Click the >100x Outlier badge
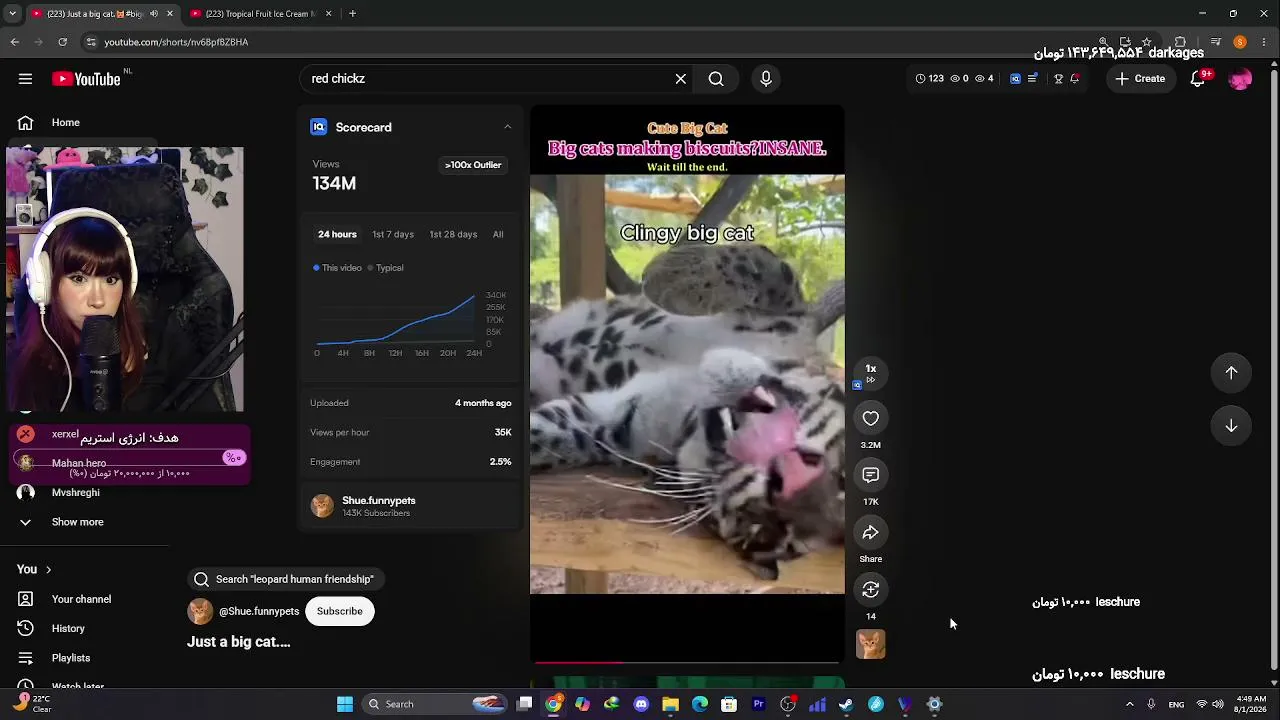This screenshot has height=720, width=1280. coord(473,165)
